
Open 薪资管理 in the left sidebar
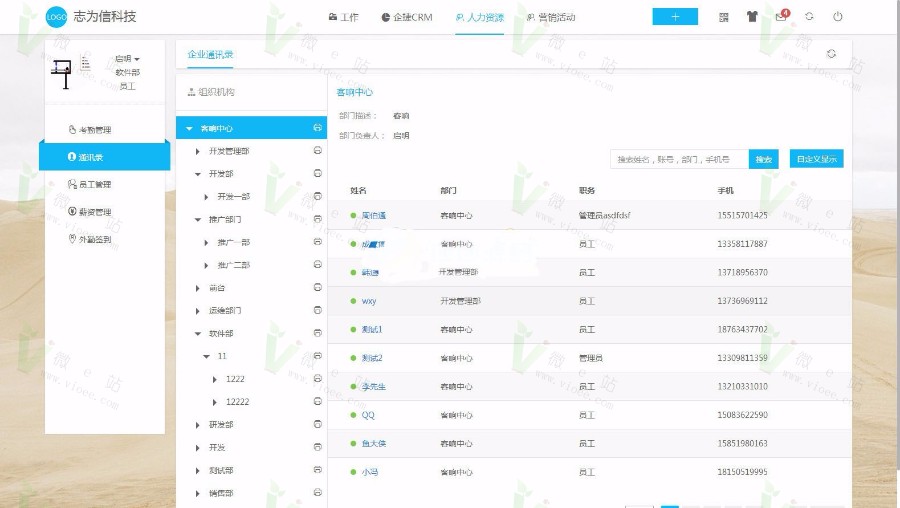[x=90, y=212]
